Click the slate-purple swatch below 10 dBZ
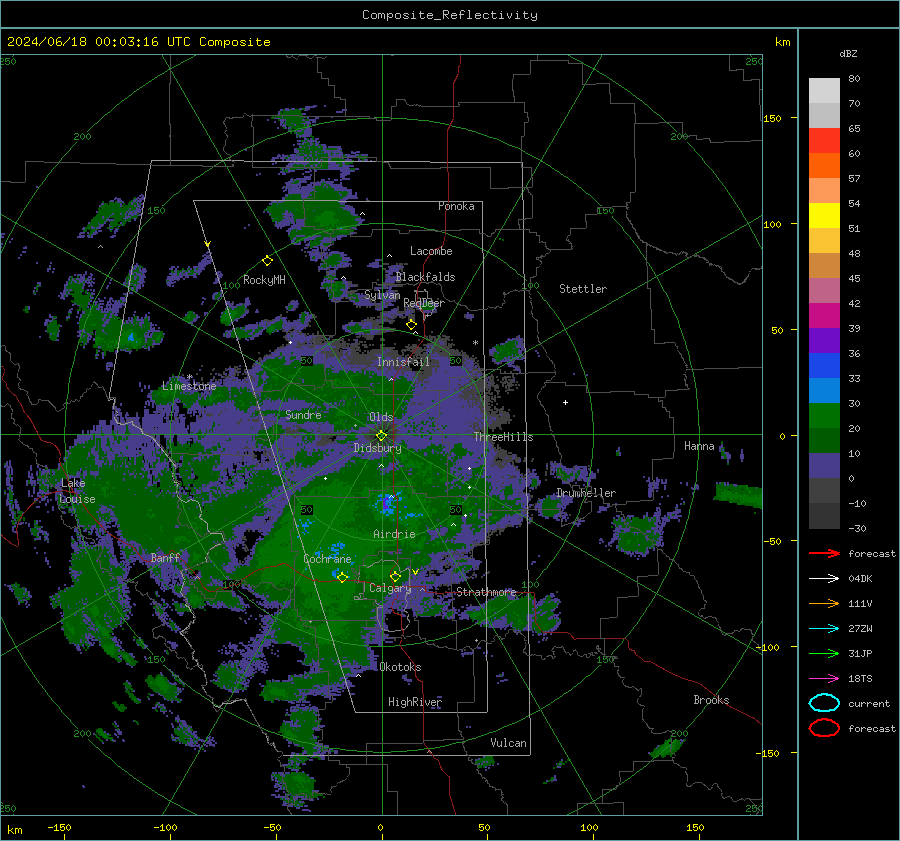This screenshot has width=900, height=841. [824, 466]
